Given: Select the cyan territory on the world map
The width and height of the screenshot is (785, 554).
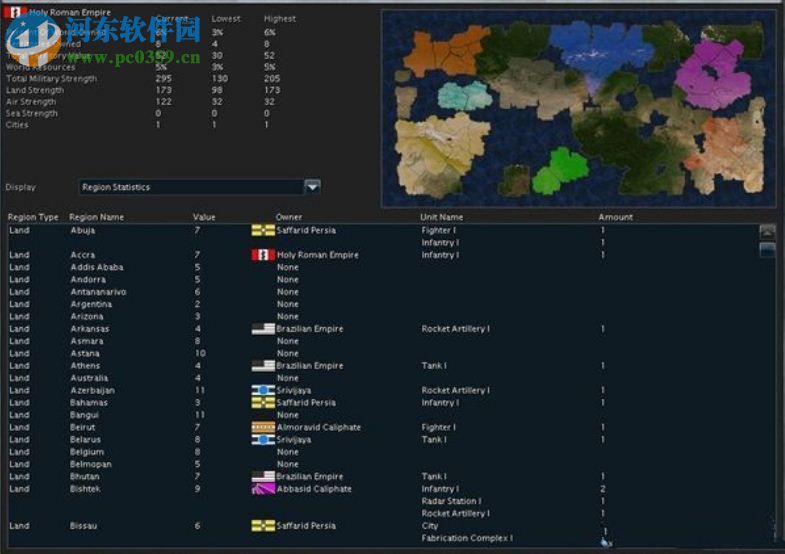Looking at the screenshot, I should 465,95.
